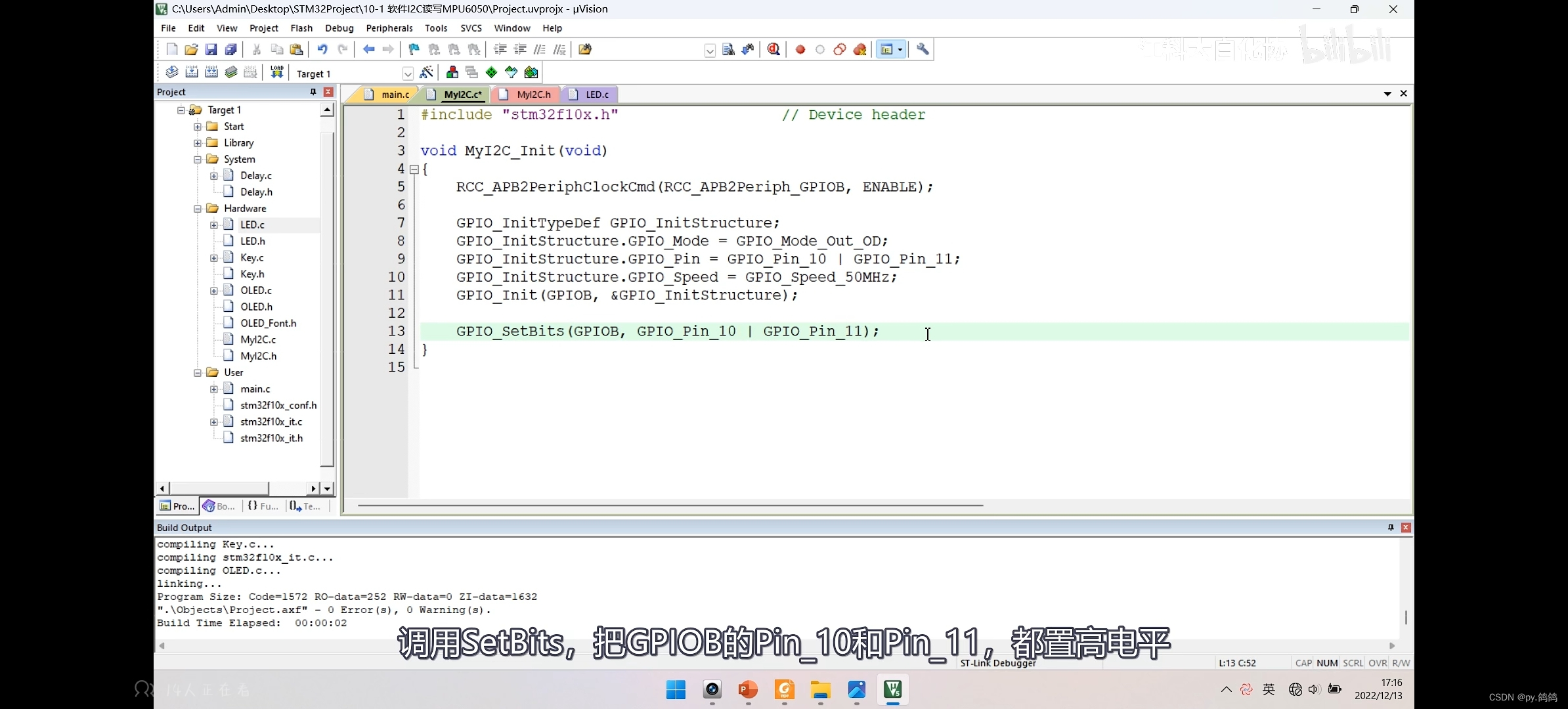Paste from clipboard using the toolbar icon

pyautogui.click(x=296, y=49)
